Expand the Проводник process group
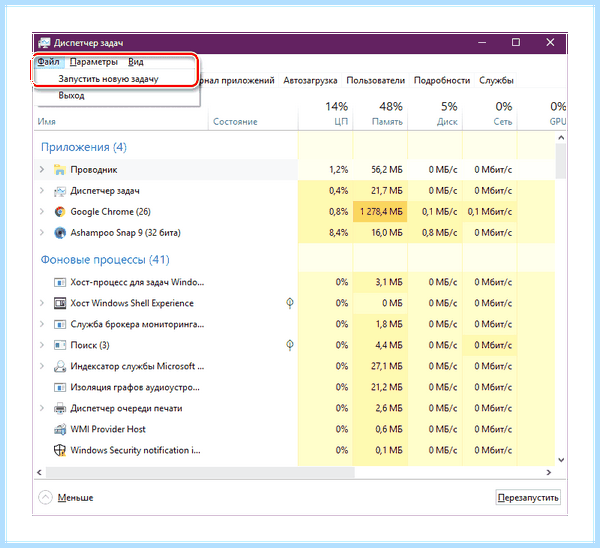 [x=42, y=169]
